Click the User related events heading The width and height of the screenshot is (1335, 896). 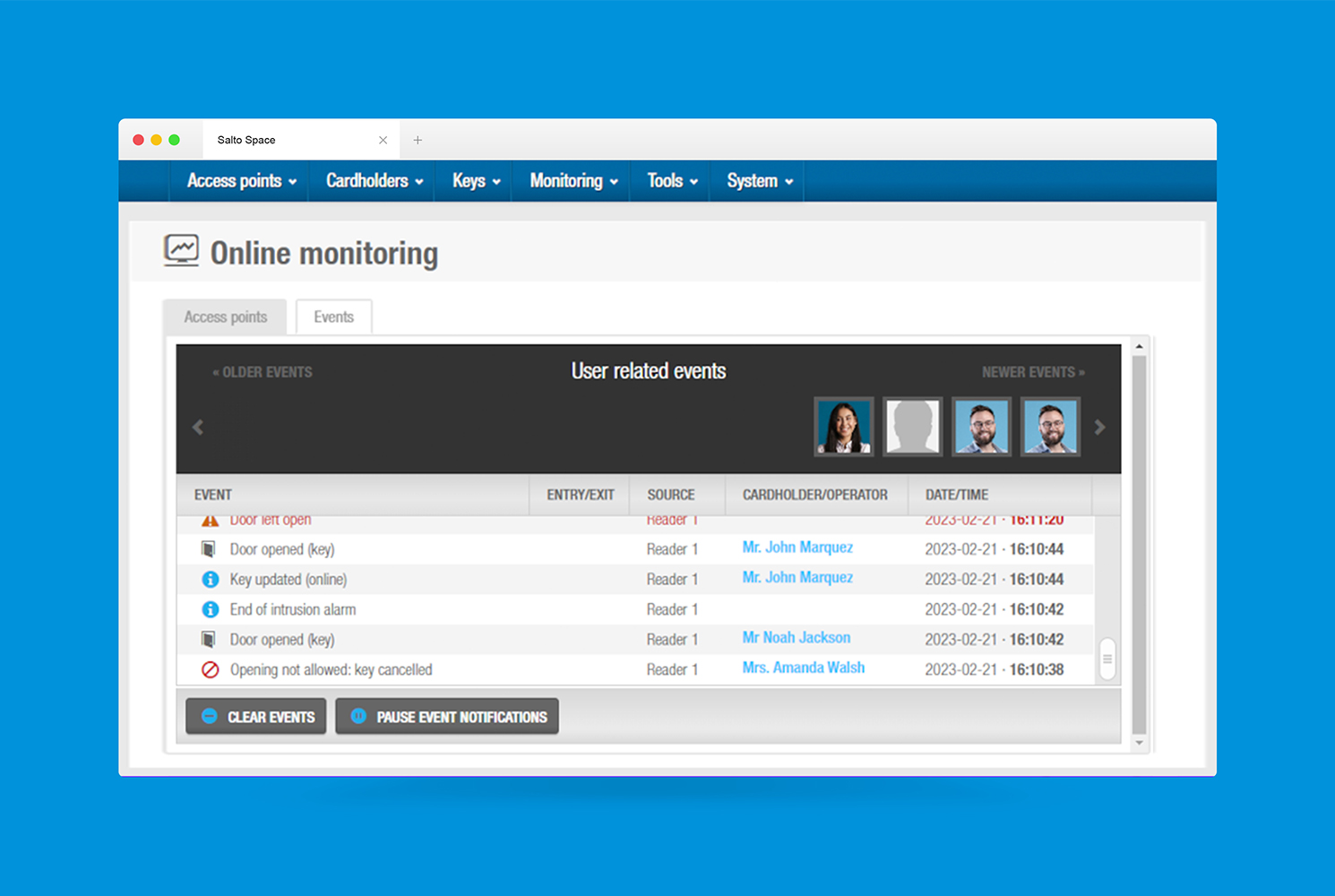coord(649,371)
